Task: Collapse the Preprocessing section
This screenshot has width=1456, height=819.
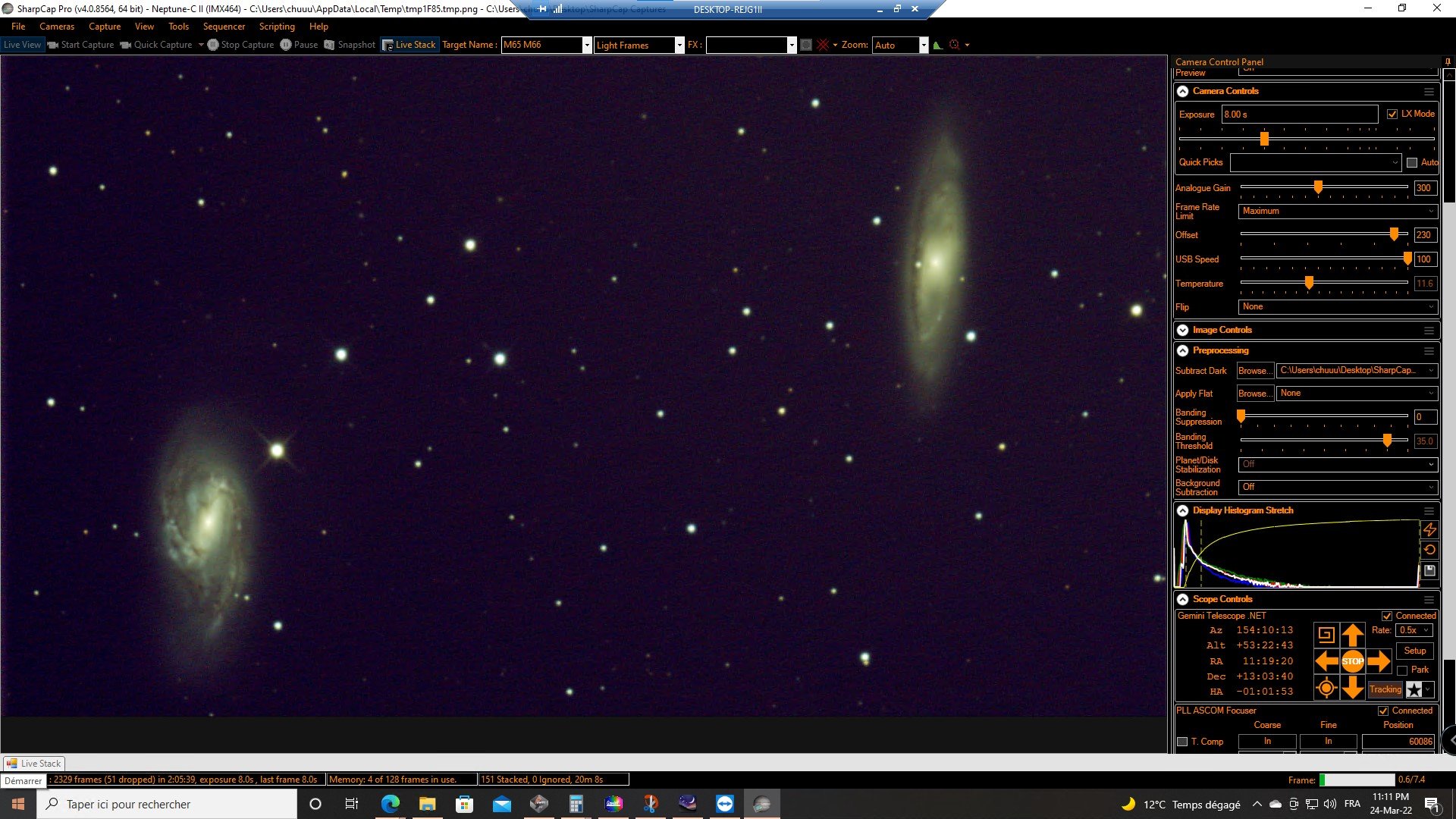Action: [x=1183, y=350]
